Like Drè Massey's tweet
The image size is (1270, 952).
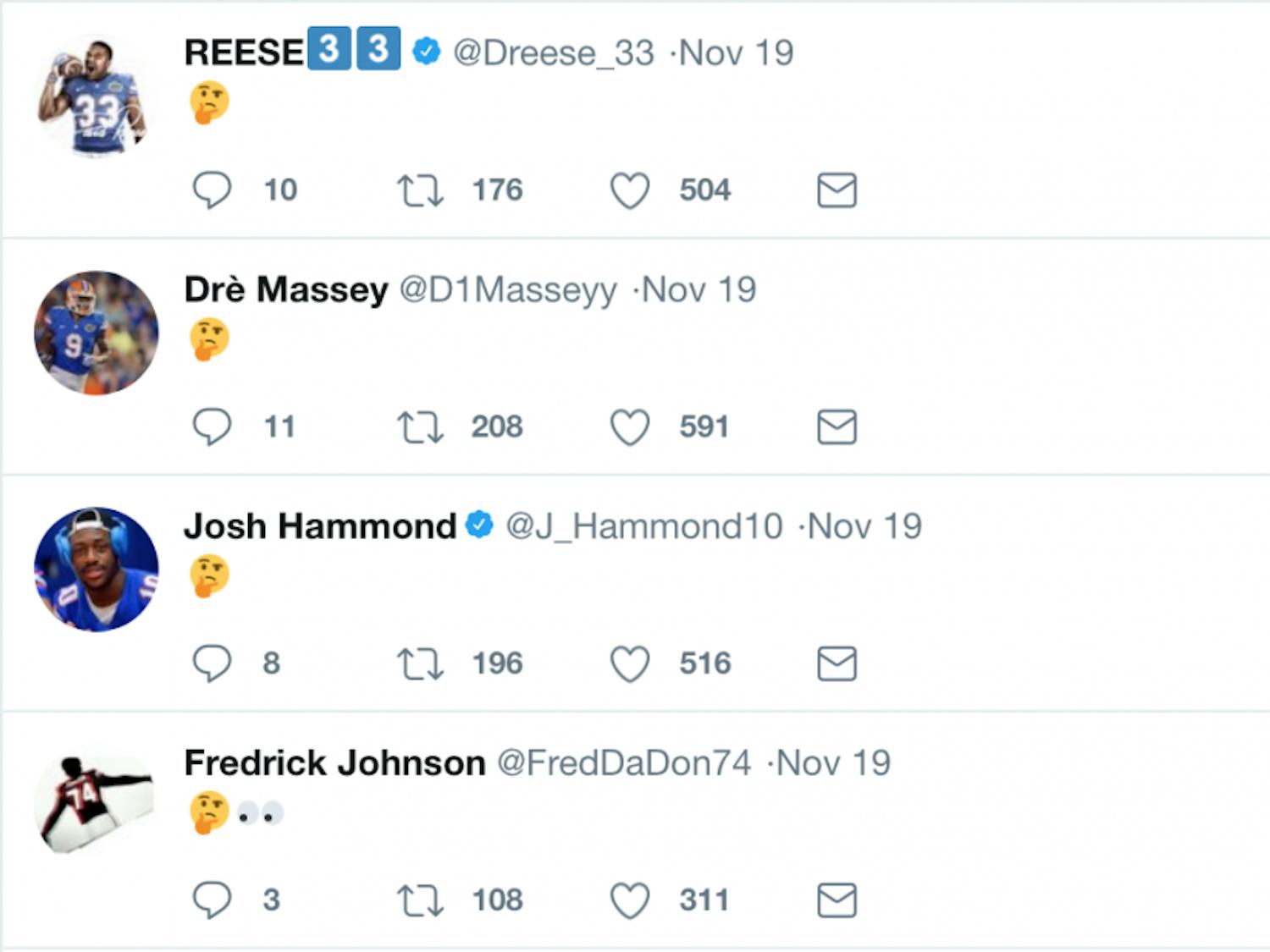point(630,427)
